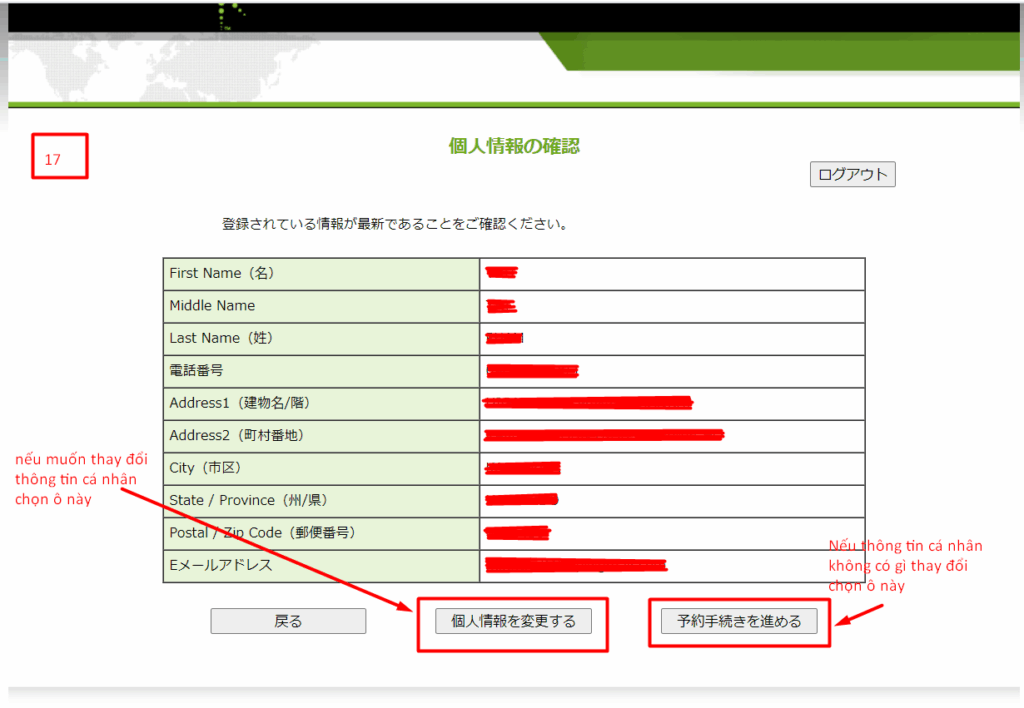The image size is (1024, 708).
Task: Click the red box numbered 17
Action: [59, 156]
